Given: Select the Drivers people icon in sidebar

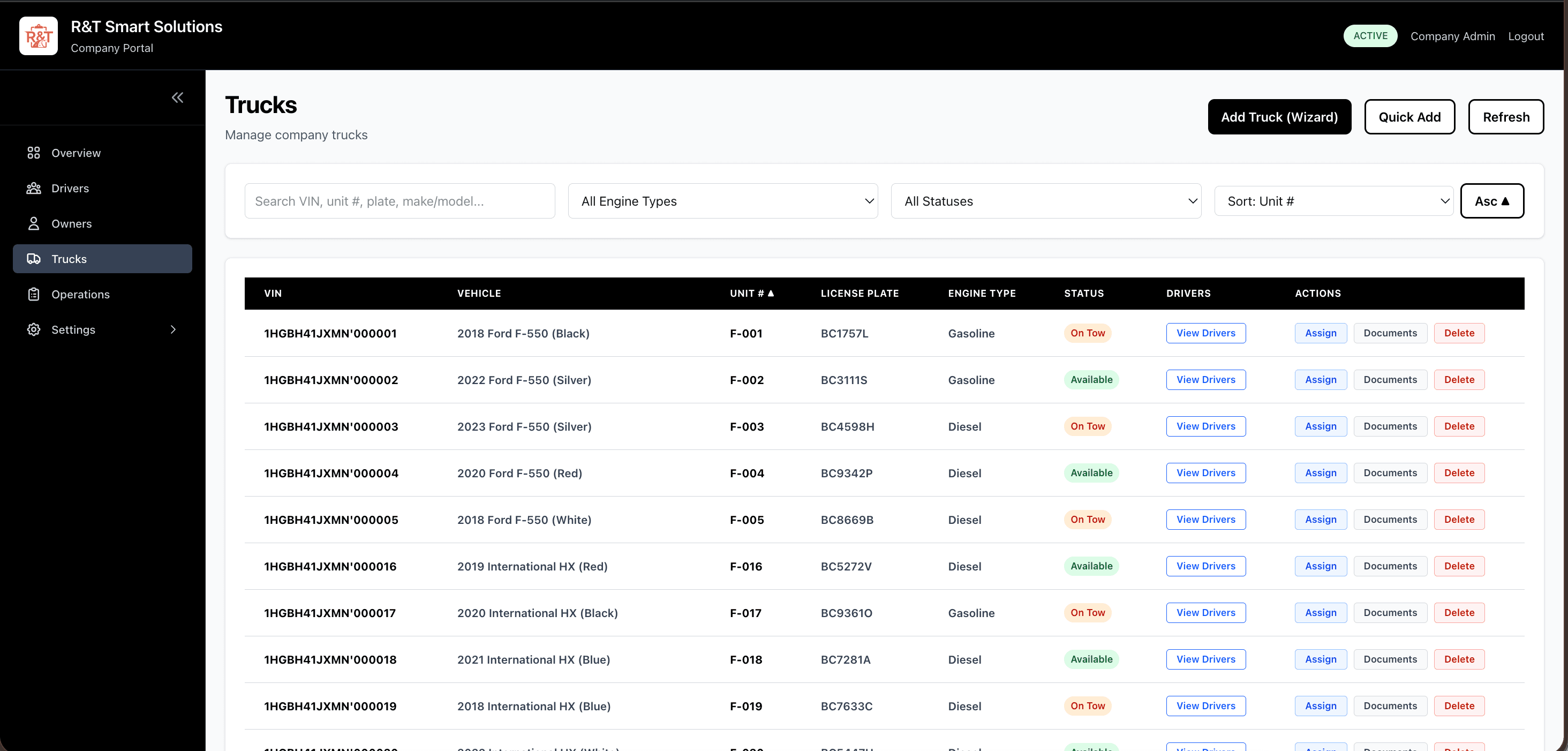Looking at the screenshot, I should coord(34,188).
